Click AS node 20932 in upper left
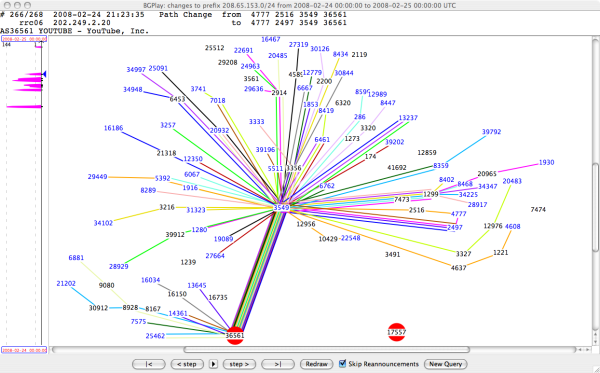Screen dimensions: 600x373 click(x=219, y=130)
